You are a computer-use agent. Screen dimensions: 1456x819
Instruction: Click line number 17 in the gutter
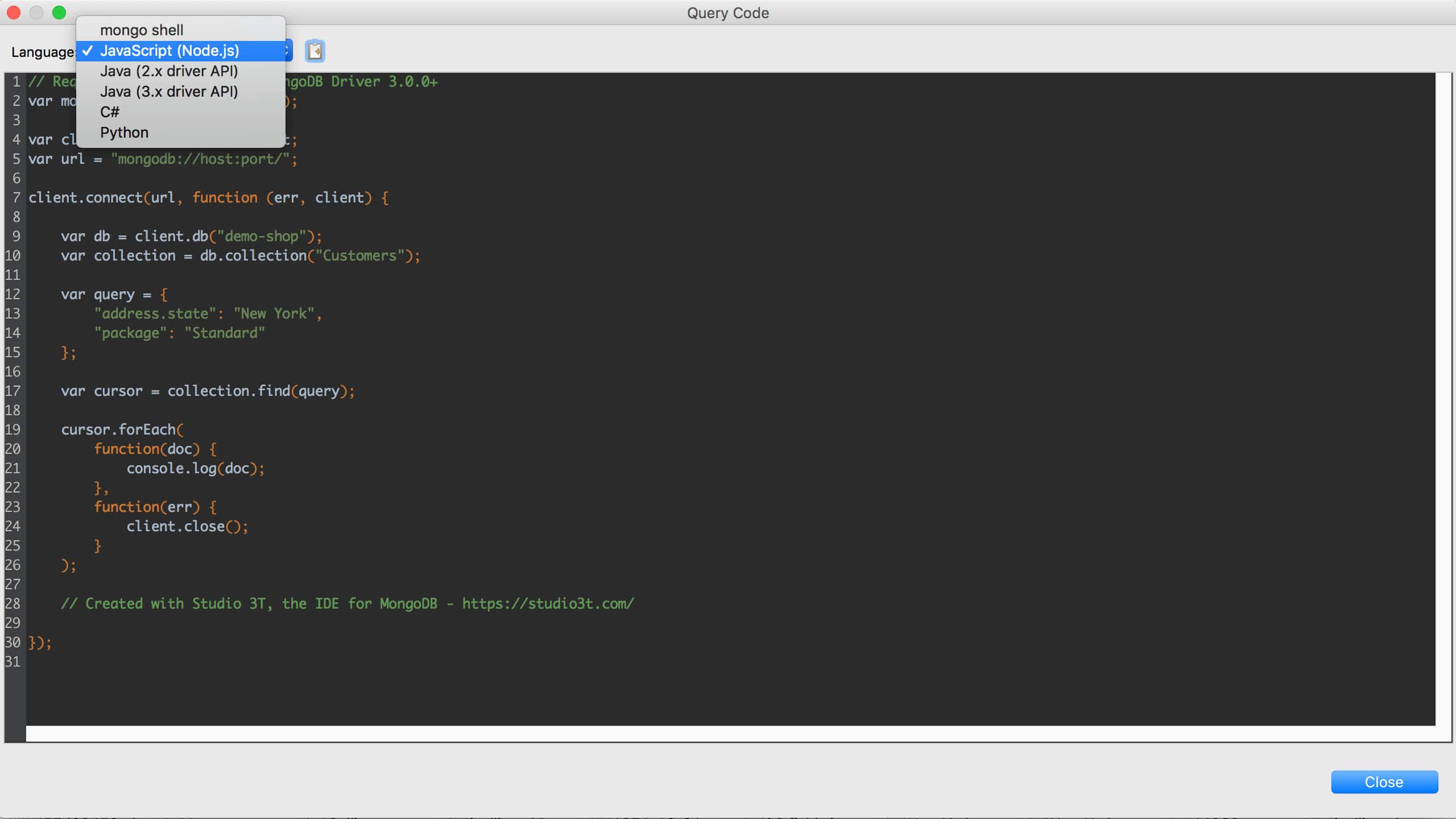pos(13,391)
